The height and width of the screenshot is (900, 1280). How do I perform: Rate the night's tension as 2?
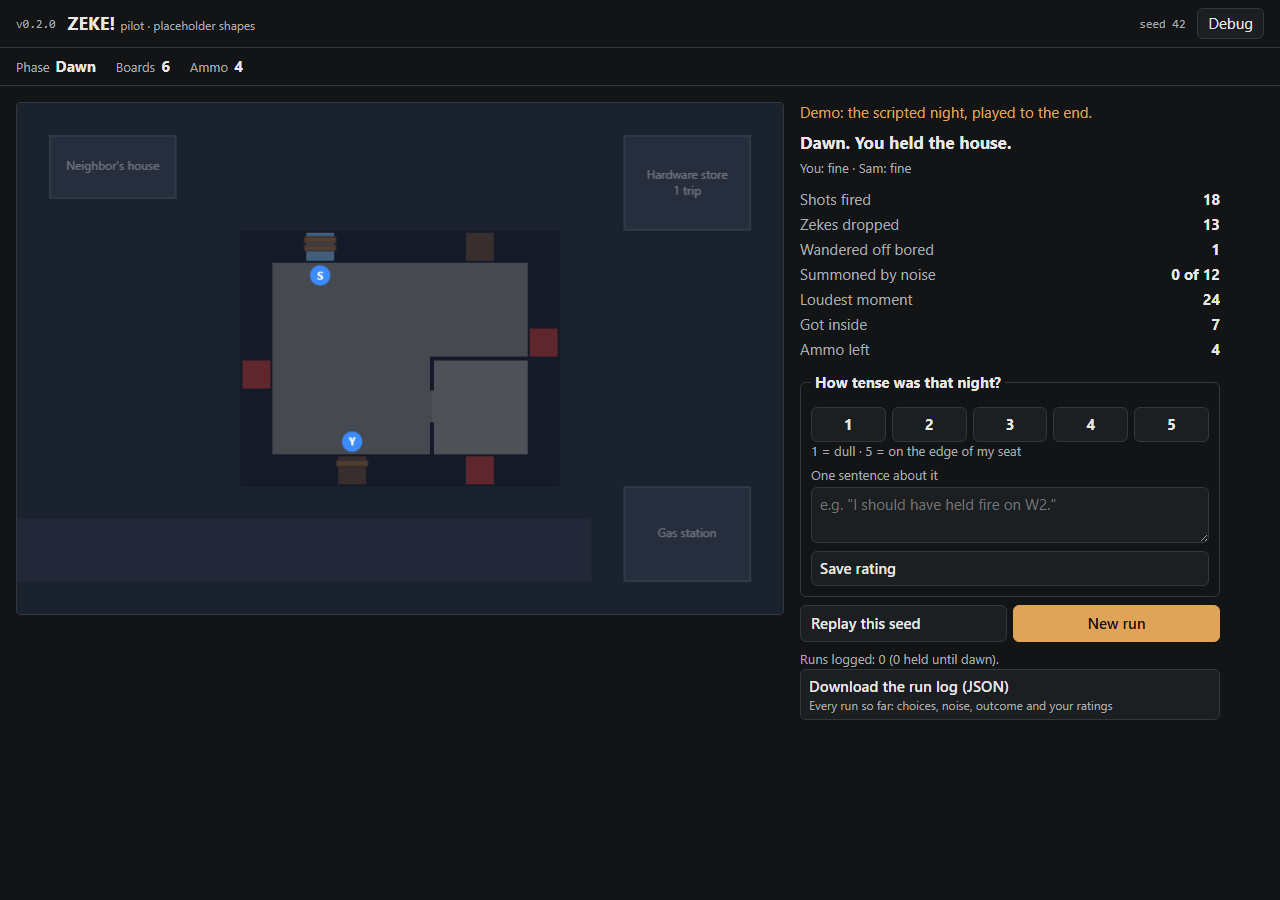click(x=929, y=425)
